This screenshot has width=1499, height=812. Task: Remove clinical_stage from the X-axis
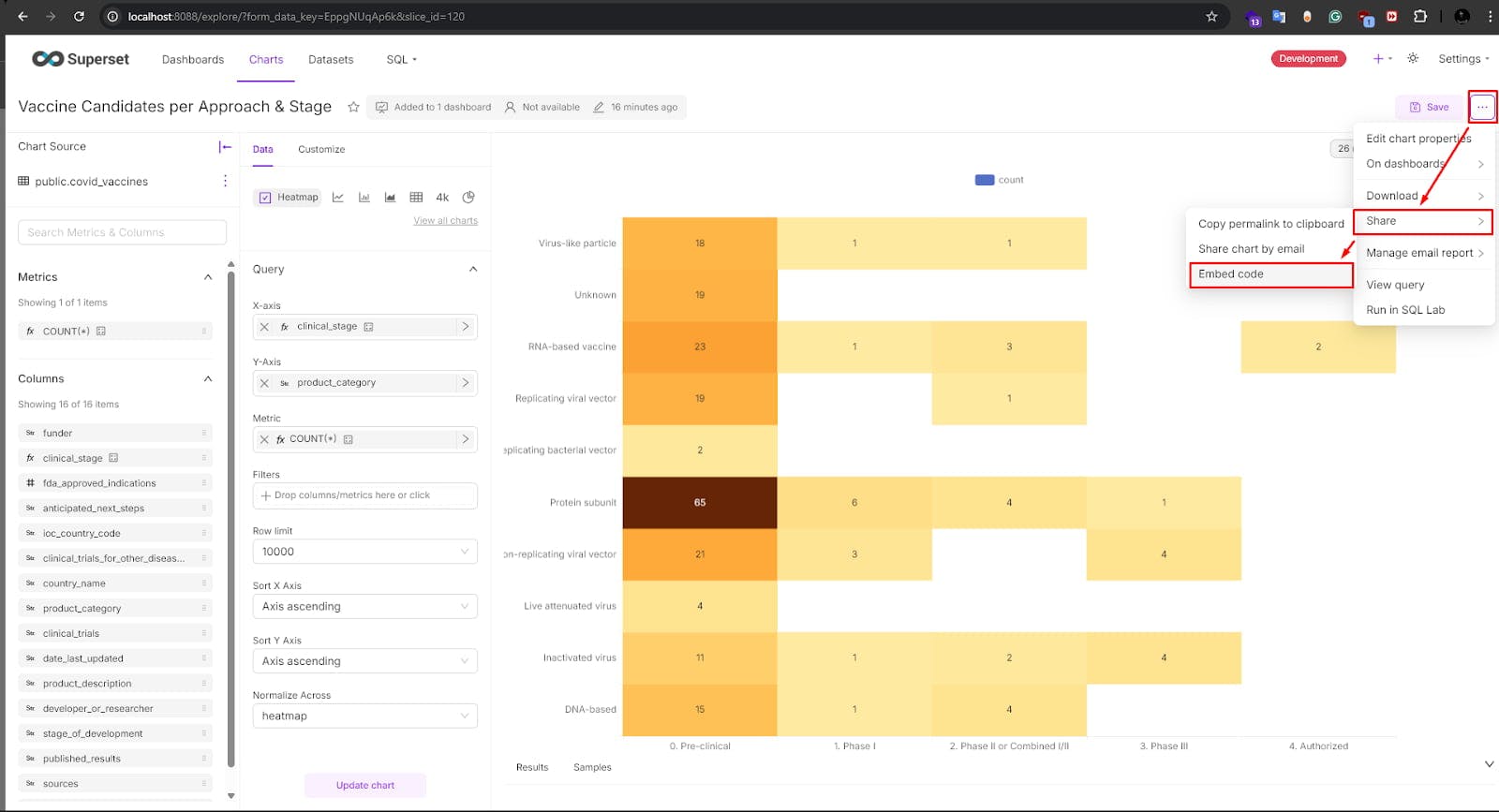pyautogui.click(x=264, y=327)
